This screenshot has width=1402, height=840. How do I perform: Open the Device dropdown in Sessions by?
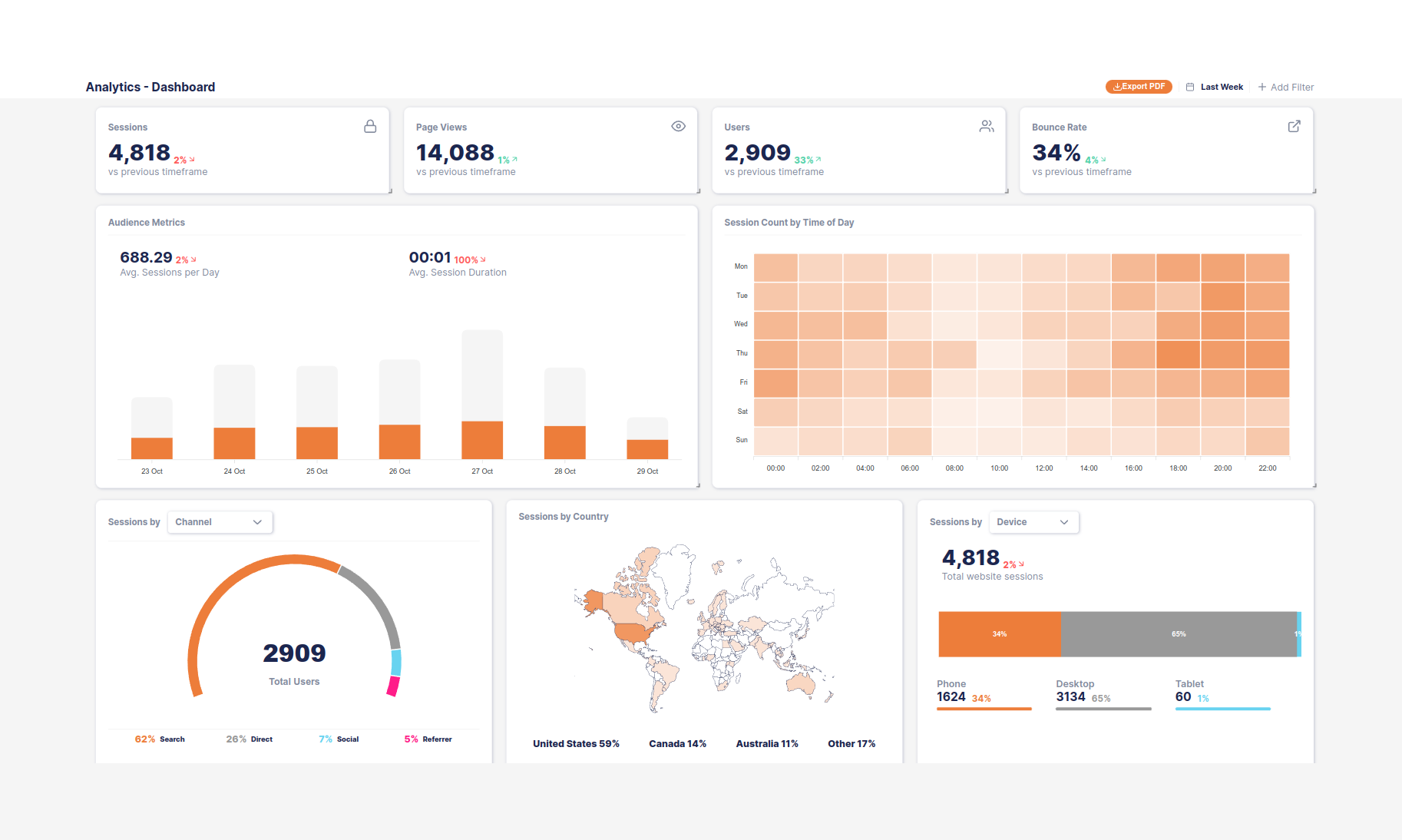[1033, 522]
